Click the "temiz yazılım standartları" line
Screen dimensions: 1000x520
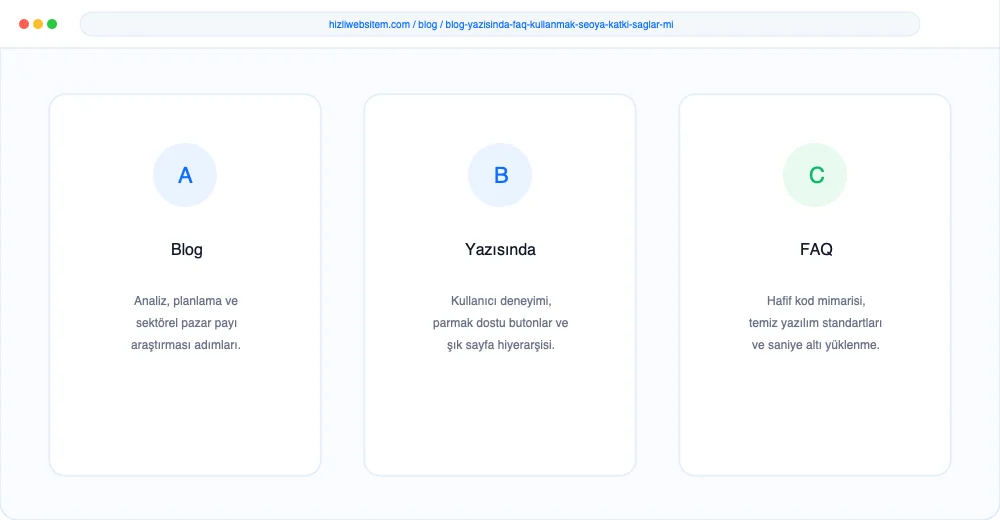click(x=815, y=323)
